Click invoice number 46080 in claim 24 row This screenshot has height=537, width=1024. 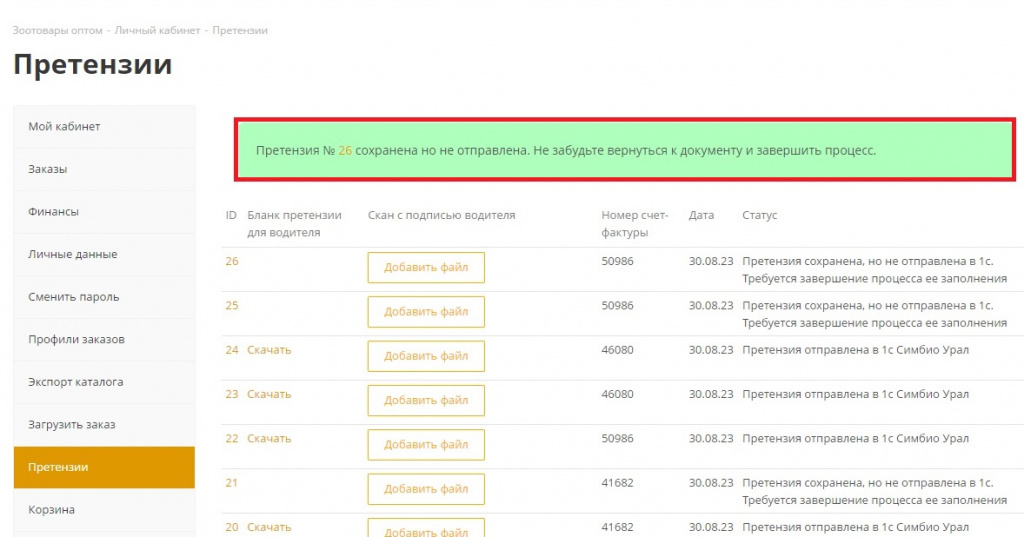point(617,350)
